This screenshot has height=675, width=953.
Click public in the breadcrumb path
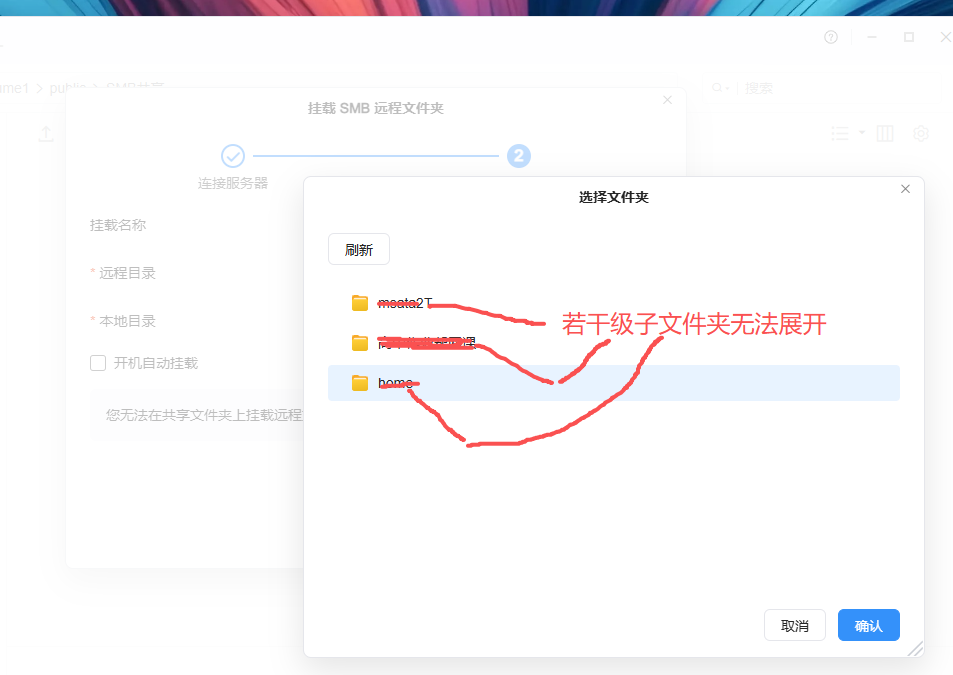(67, 88)
